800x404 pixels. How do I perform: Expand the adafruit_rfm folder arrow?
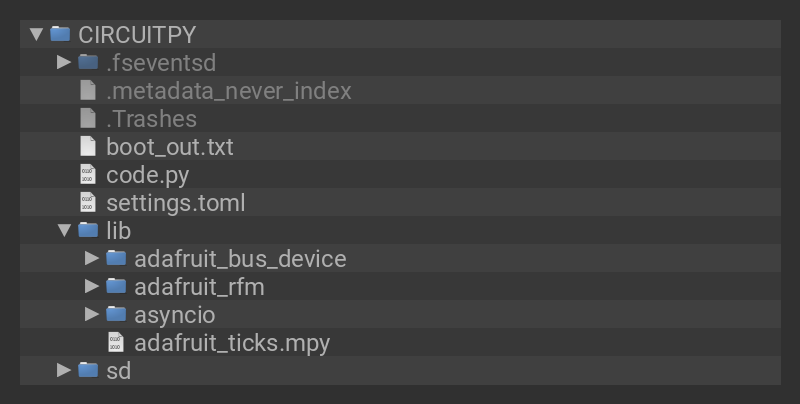[x=93, y=286]
